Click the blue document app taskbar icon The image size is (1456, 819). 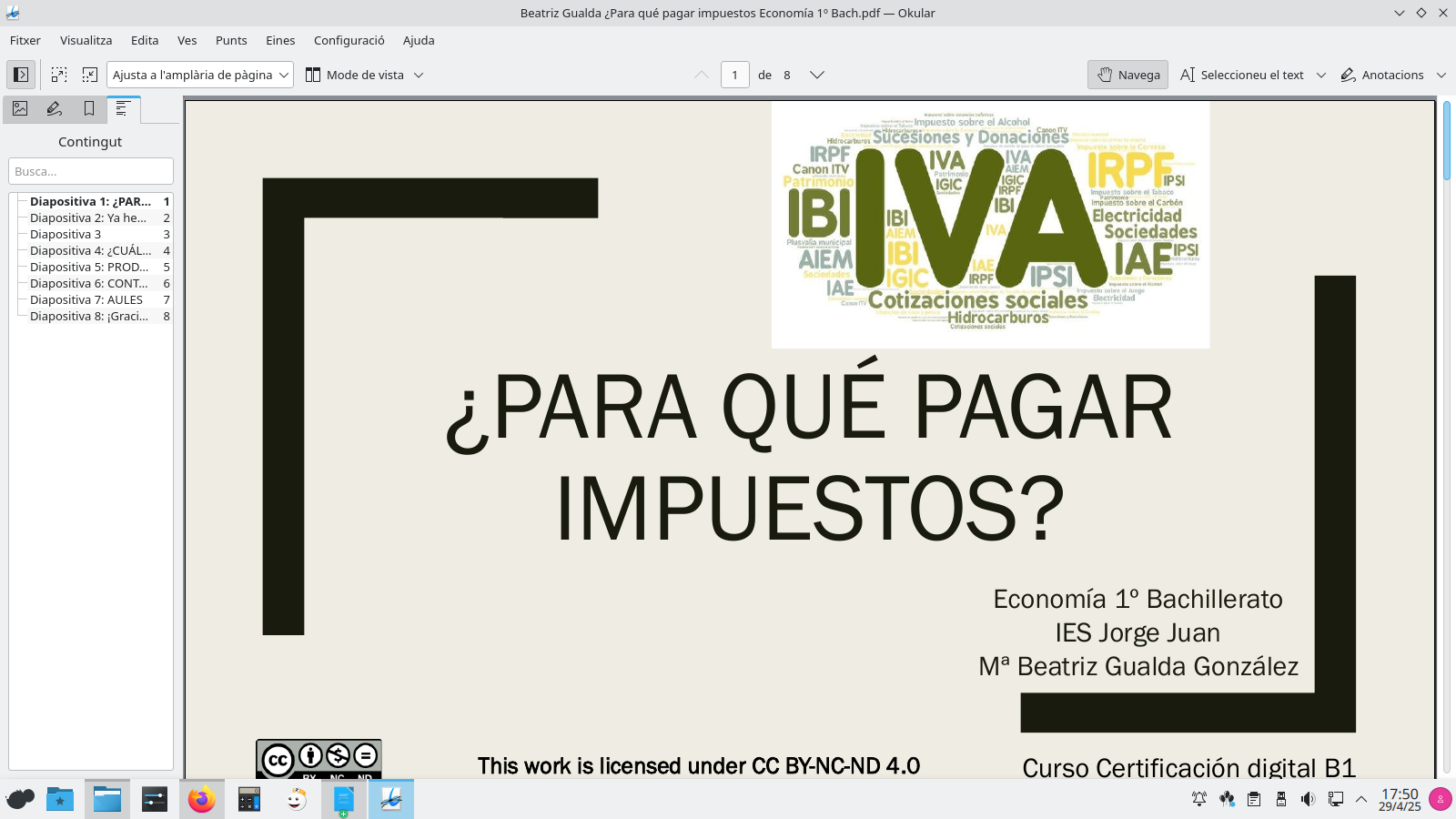click(x=344, y=799)
